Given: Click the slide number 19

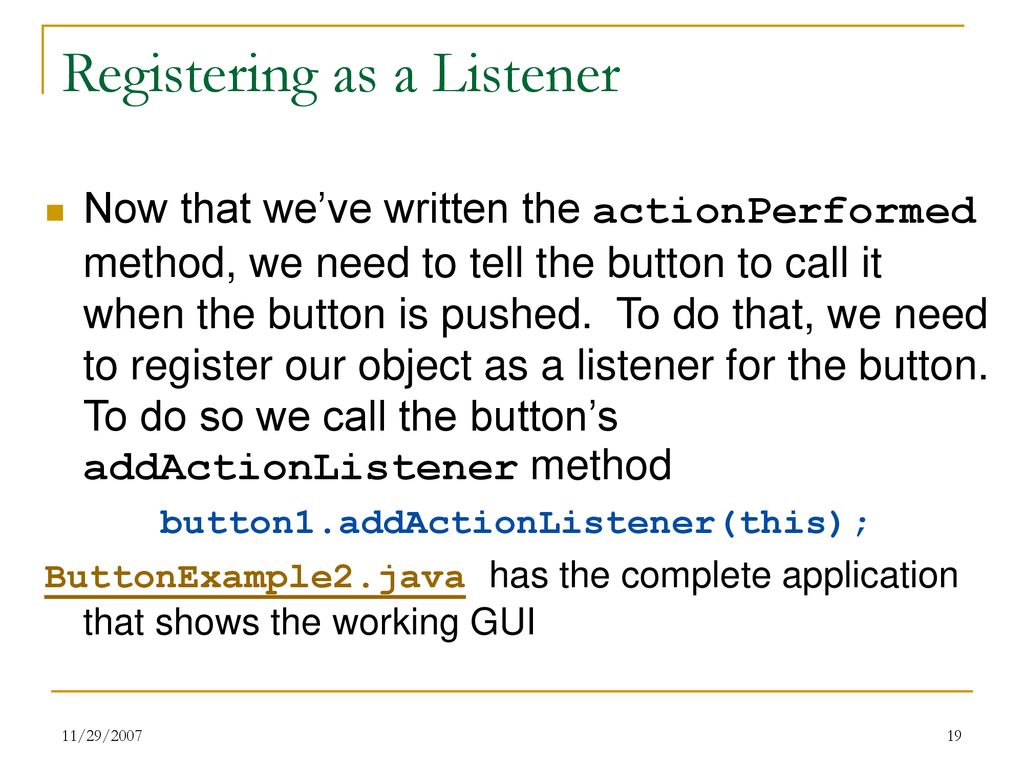Looking at the screenshot, I should click(953, 736).
